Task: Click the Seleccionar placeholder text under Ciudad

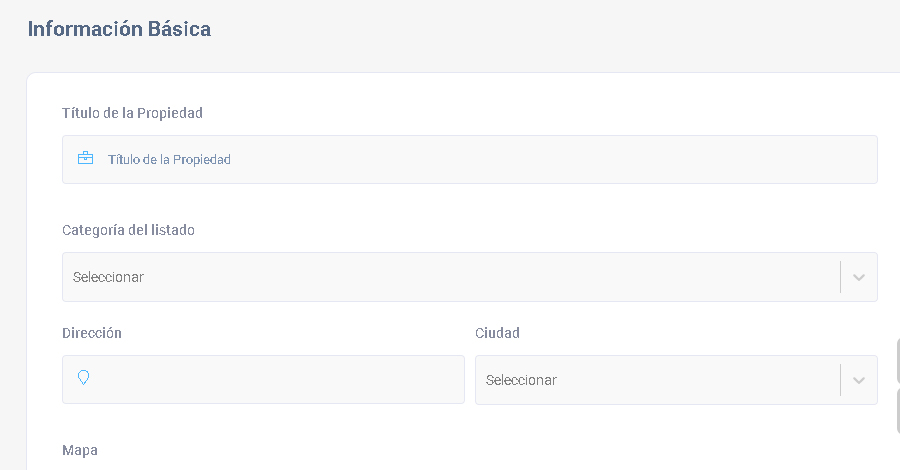Action: (521, 380)
